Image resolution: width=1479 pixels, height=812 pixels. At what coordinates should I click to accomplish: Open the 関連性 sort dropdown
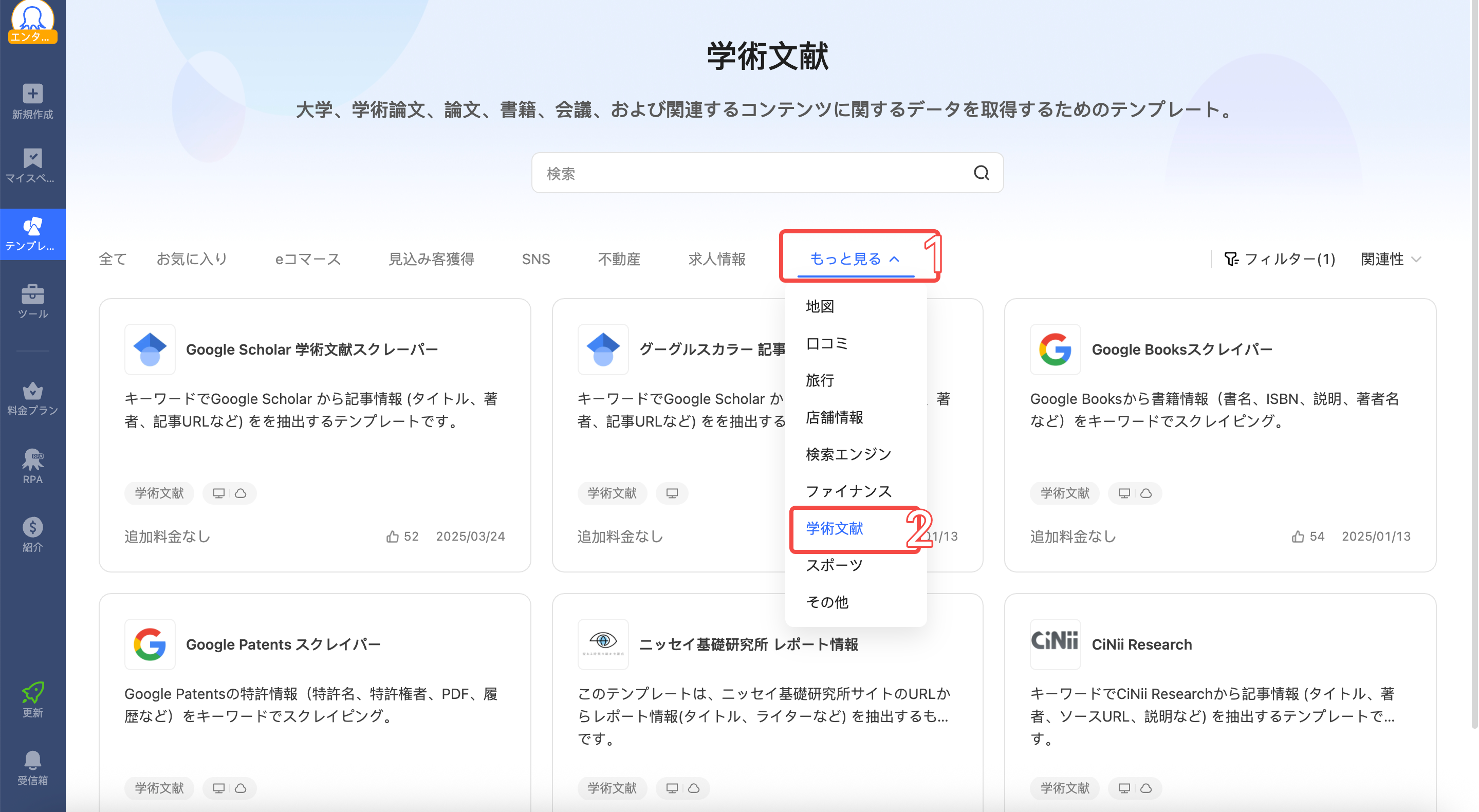(1390, 259)
